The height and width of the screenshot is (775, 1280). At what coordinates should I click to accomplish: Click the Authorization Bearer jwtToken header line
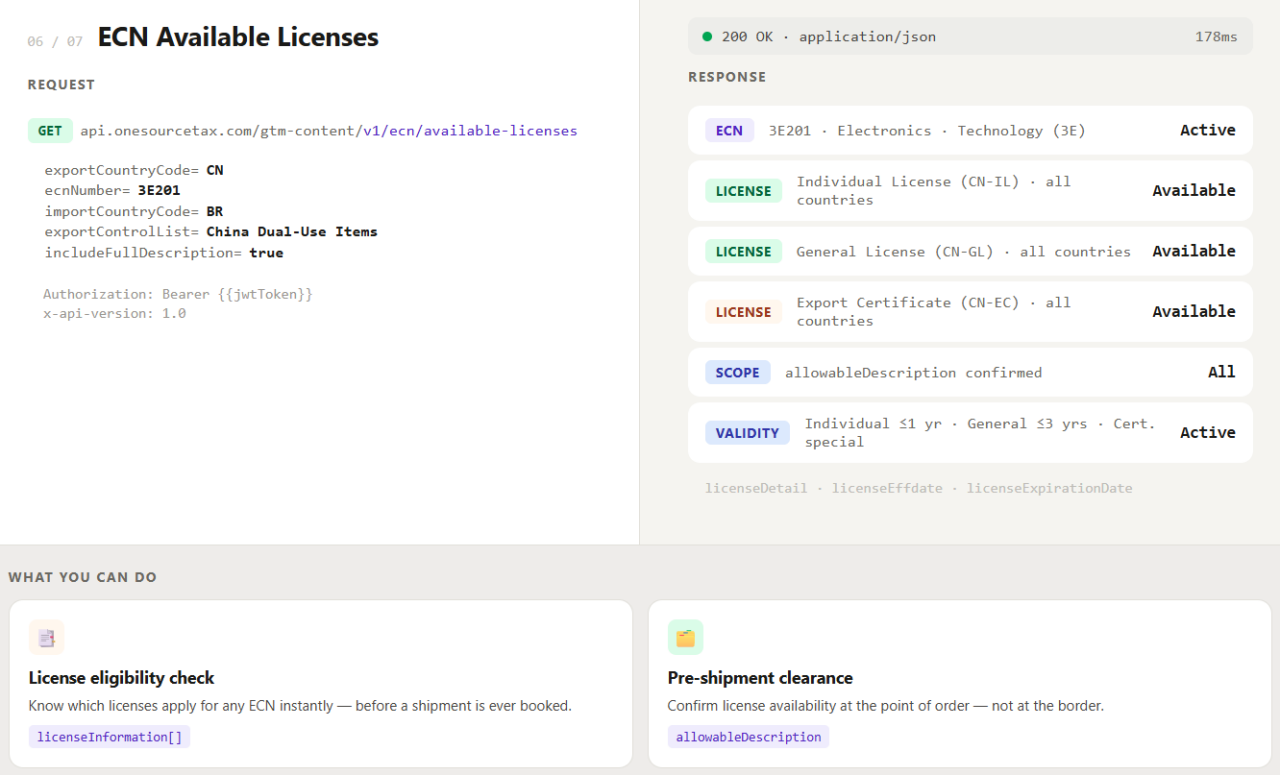tap(178, 294)
